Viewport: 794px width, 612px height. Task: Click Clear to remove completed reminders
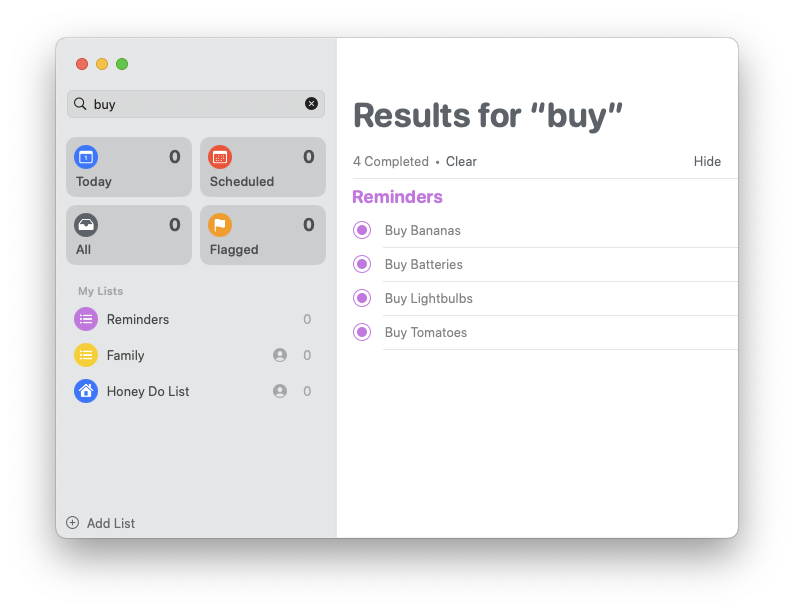461,161
